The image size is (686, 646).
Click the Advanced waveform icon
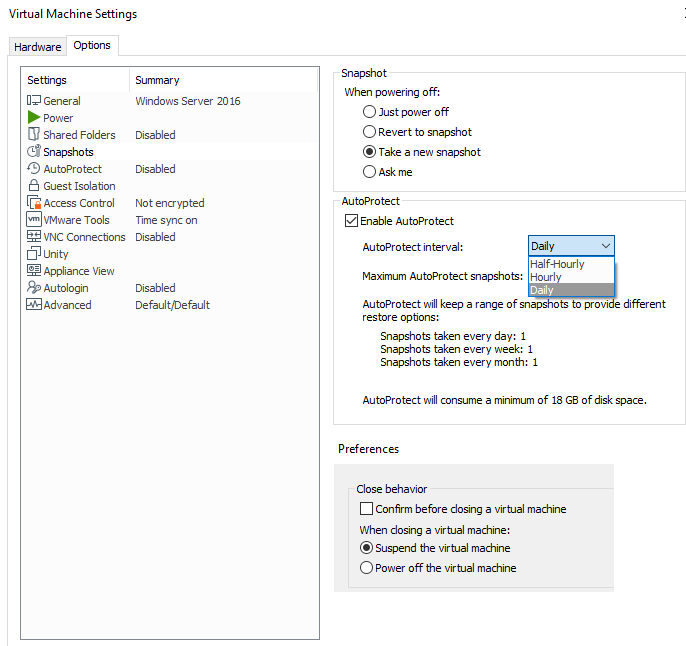pos(34,304)
